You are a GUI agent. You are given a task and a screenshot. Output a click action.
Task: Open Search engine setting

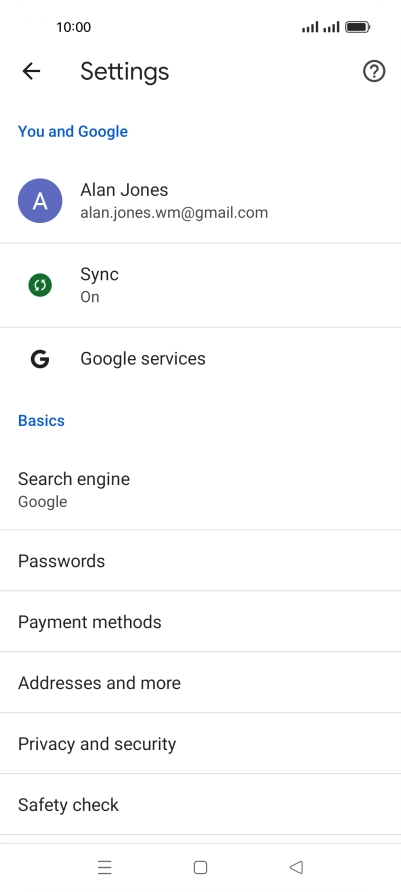(x=200, y=489)
